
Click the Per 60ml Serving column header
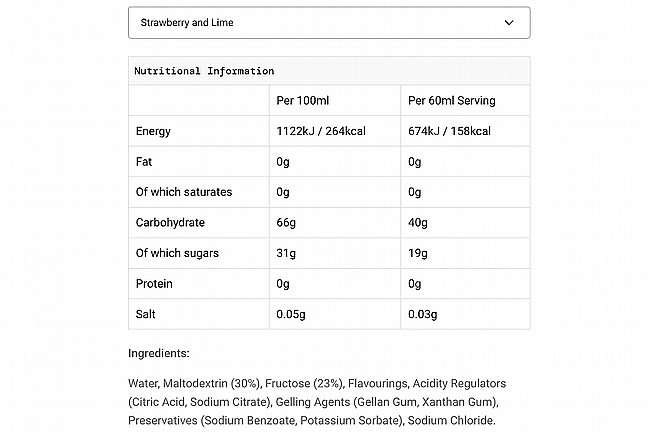tap(452, 101)
